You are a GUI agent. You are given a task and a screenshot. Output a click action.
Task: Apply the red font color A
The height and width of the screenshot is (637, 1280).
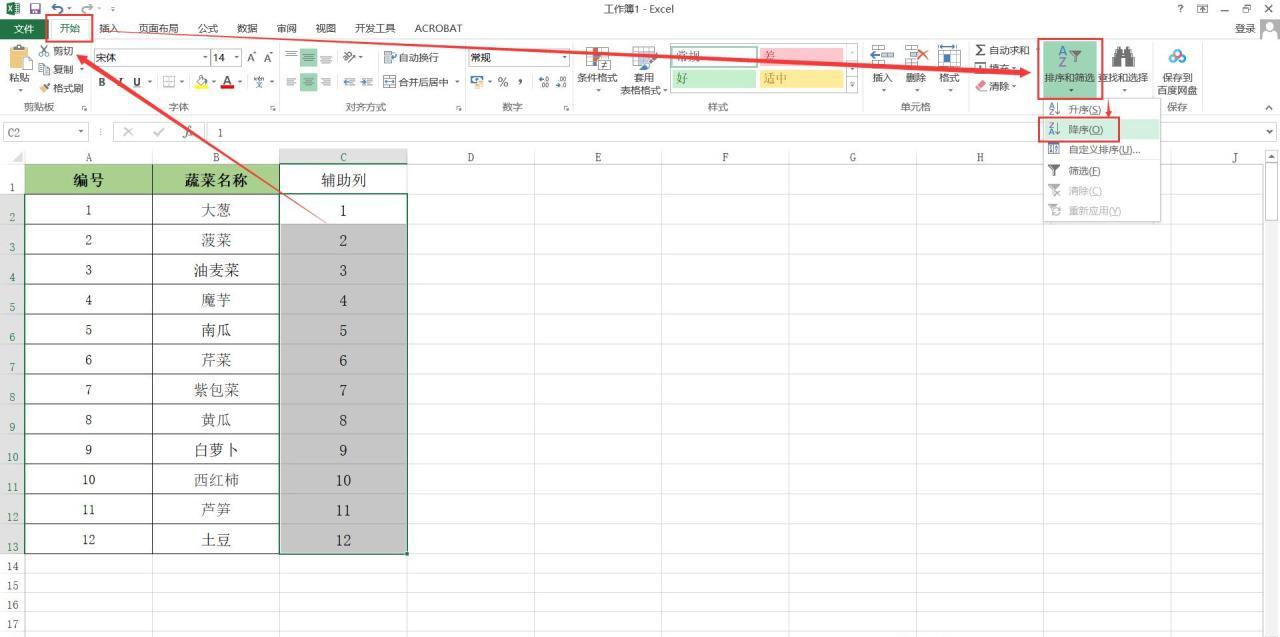(228, 82)
